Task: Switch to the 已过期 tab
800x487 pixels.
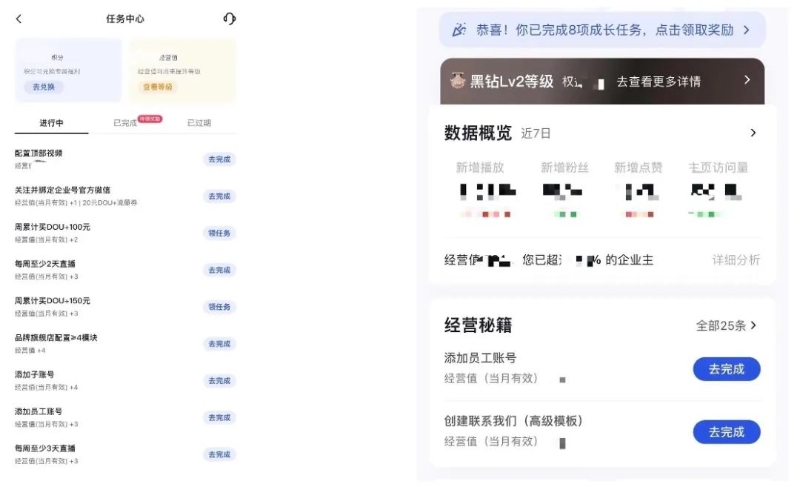Action: point(199,123)
